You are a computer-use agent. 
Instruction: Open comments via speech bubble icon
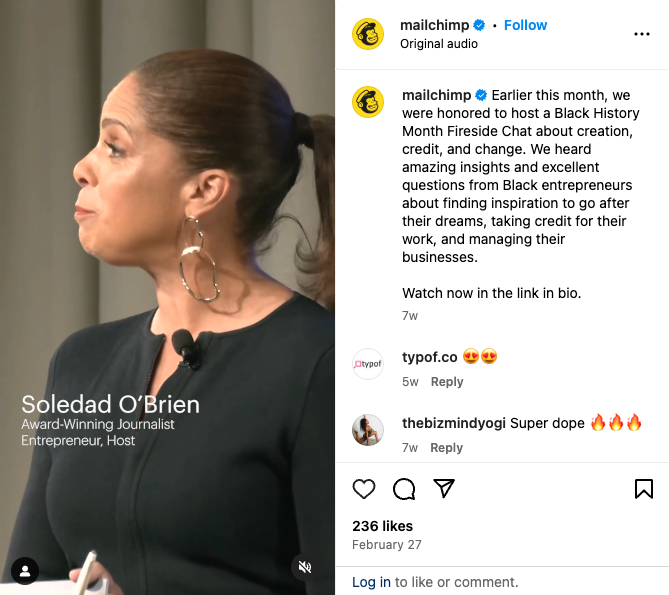404,489
